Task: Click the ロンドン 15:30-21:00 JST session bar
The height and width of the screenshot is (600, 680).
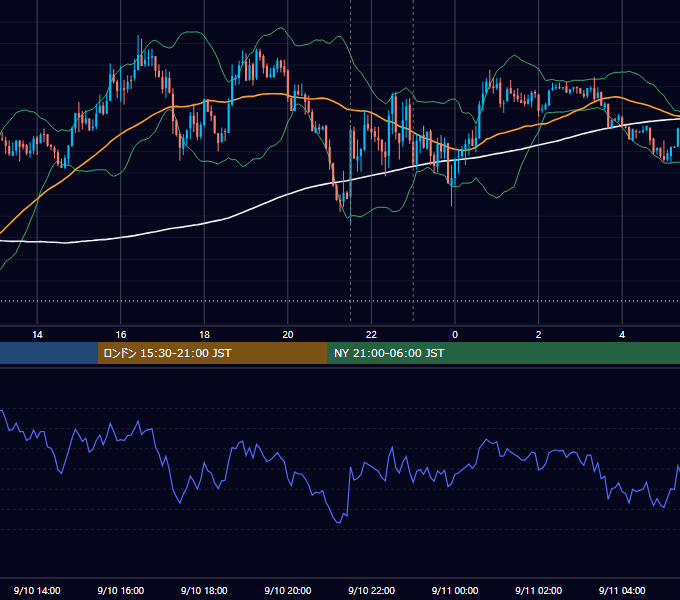Action: tap(212, 353)
